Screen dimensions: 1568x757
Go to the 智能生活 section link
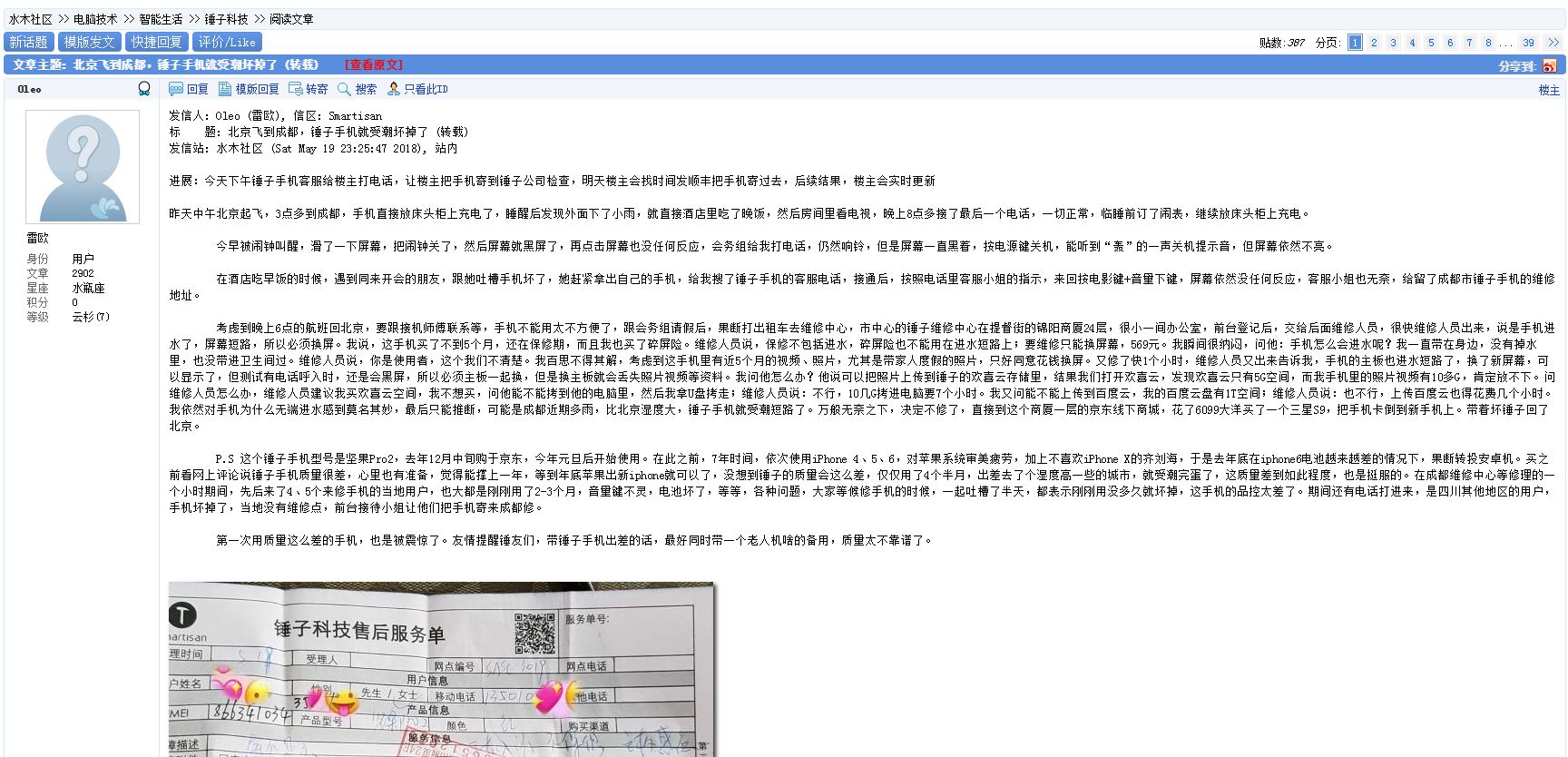tap(161, 19)
